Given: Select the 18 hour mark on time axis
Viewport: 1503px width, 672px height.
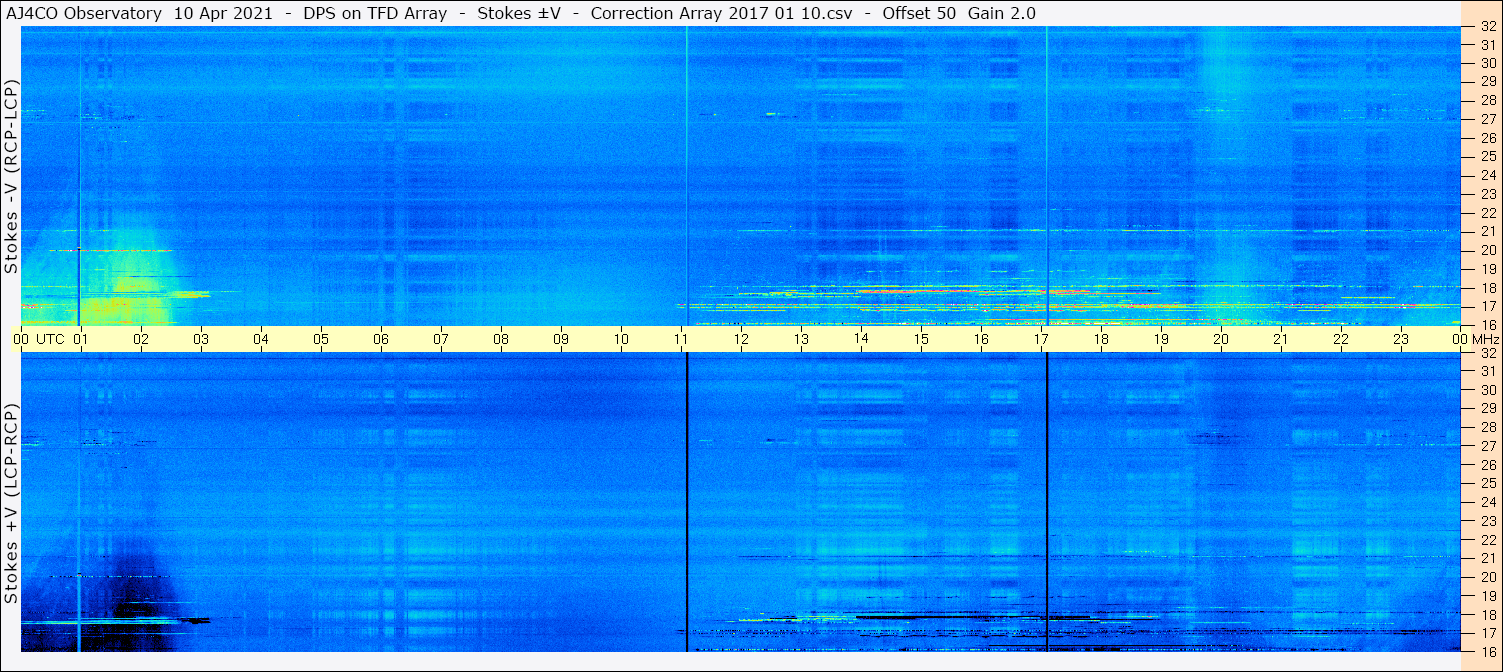Looking at the screenshot, I should coord(1101,339).
